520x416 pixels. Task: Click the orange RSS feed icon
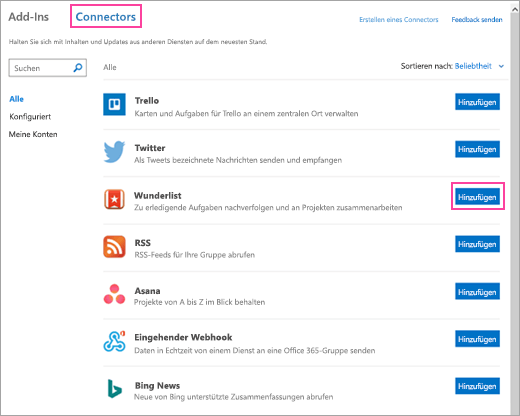click(114, 247)
